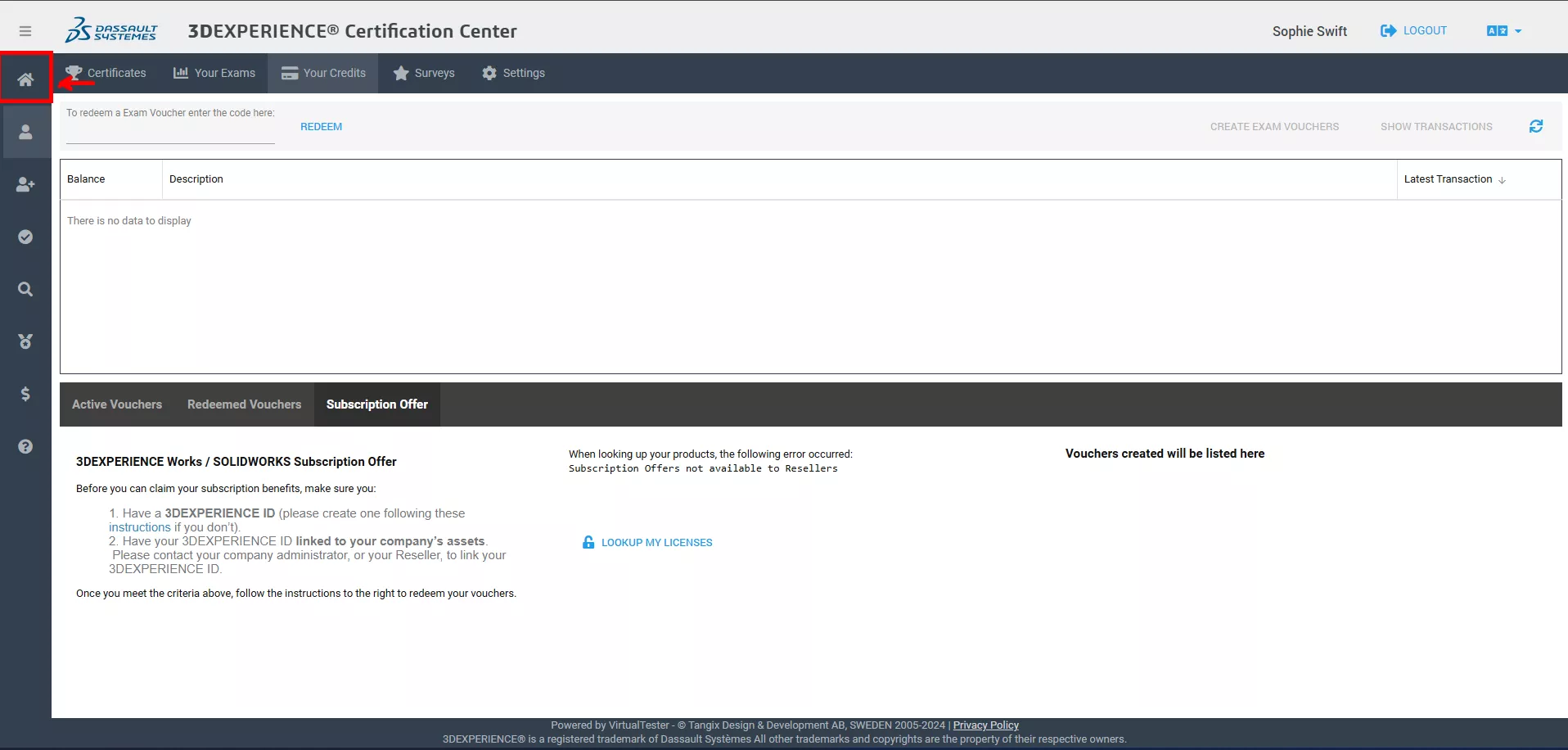
Task: Open the Privacy Policy link
Action: pyautogui.click(x=985, y=725)
